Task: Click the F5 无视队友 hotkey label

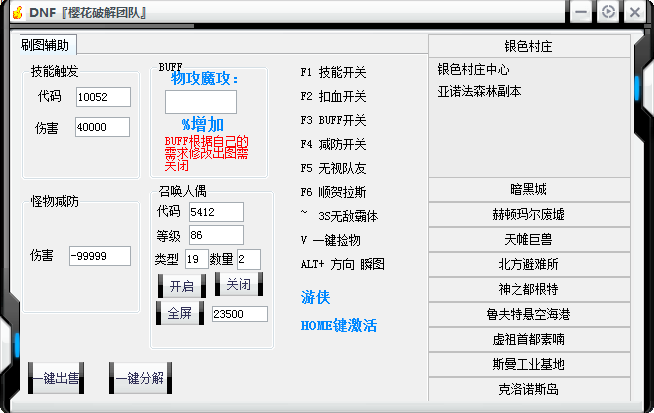Action: 333,169
